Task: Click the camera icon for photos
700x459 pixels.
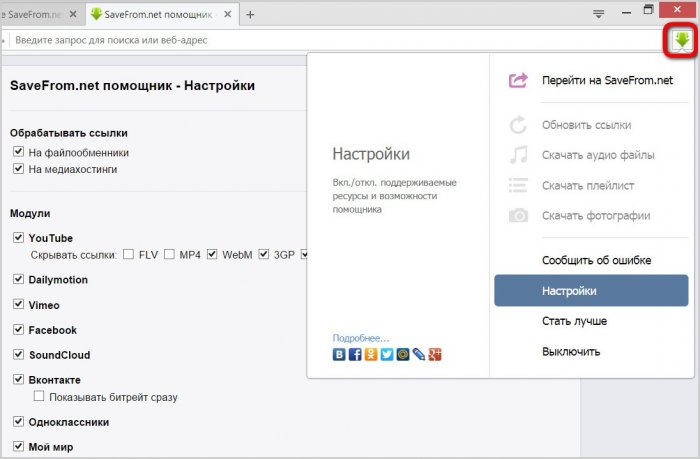Action: (x=518, y=216)
